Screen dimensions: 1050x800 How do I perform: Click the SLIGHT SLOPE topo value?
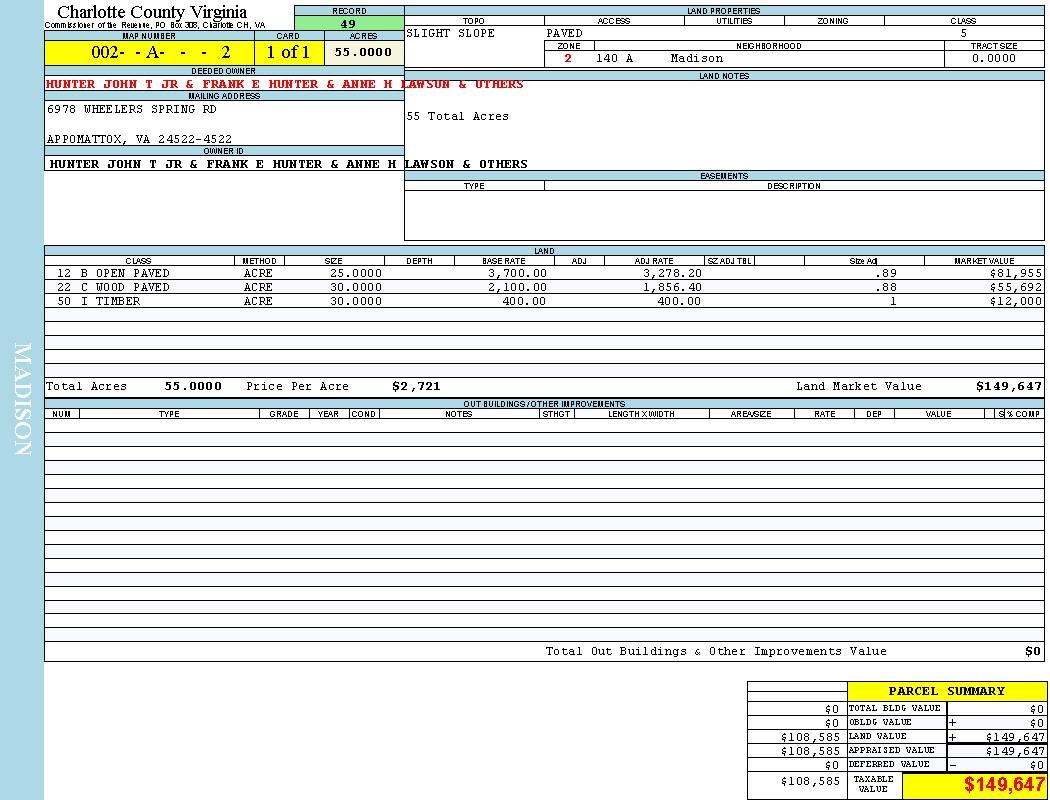(x=450, y=34)
